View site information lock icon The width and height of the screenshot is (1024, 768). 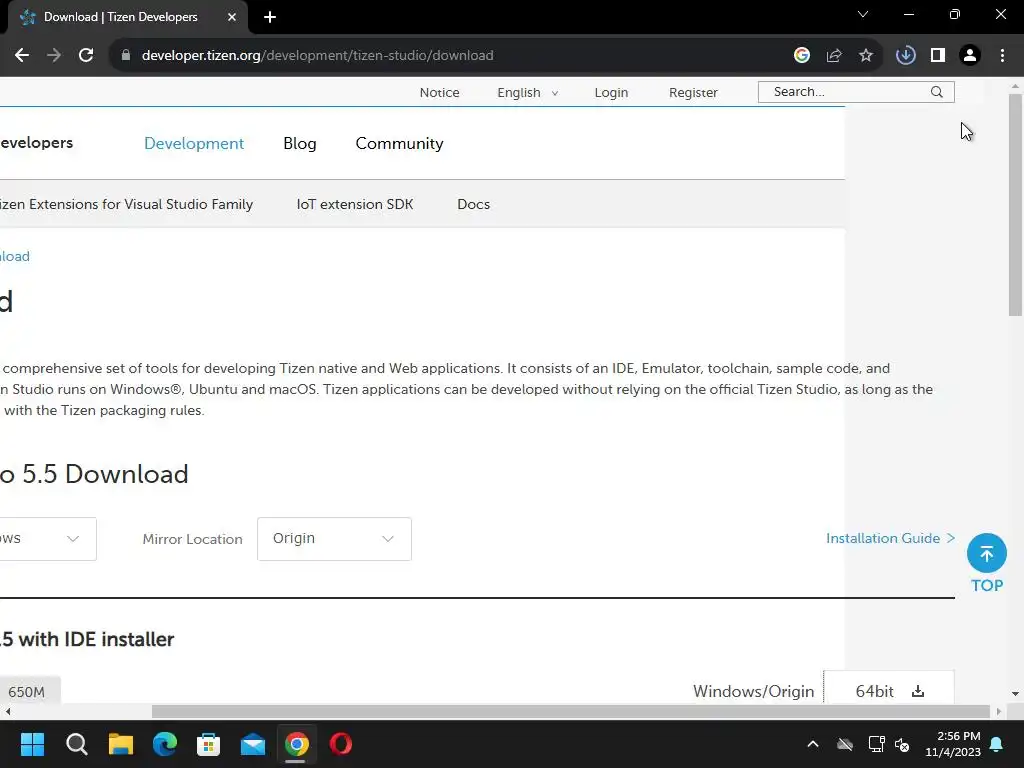tap(126, 56)
